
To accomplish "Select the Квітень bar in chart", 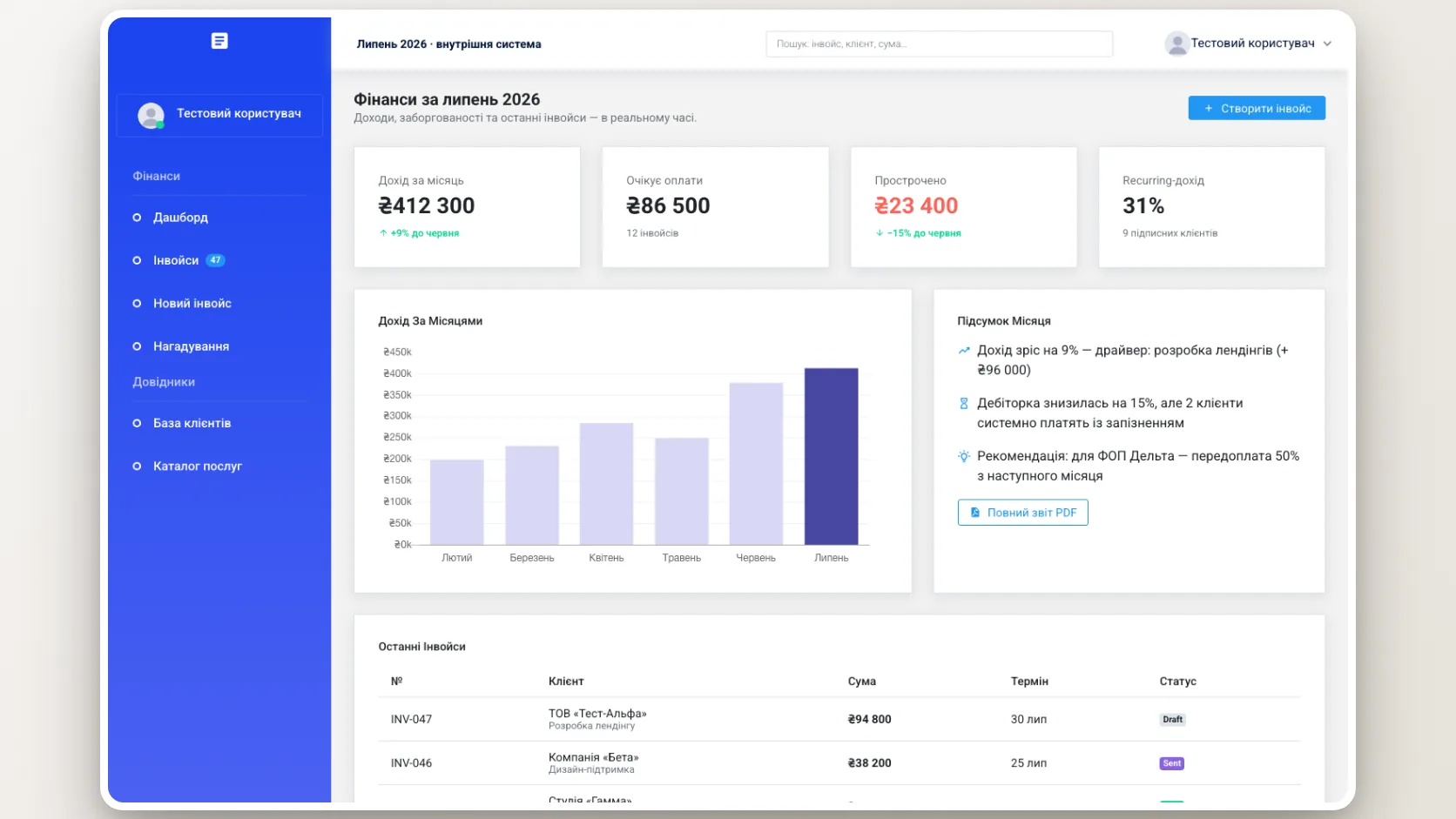I will (606, 484).
